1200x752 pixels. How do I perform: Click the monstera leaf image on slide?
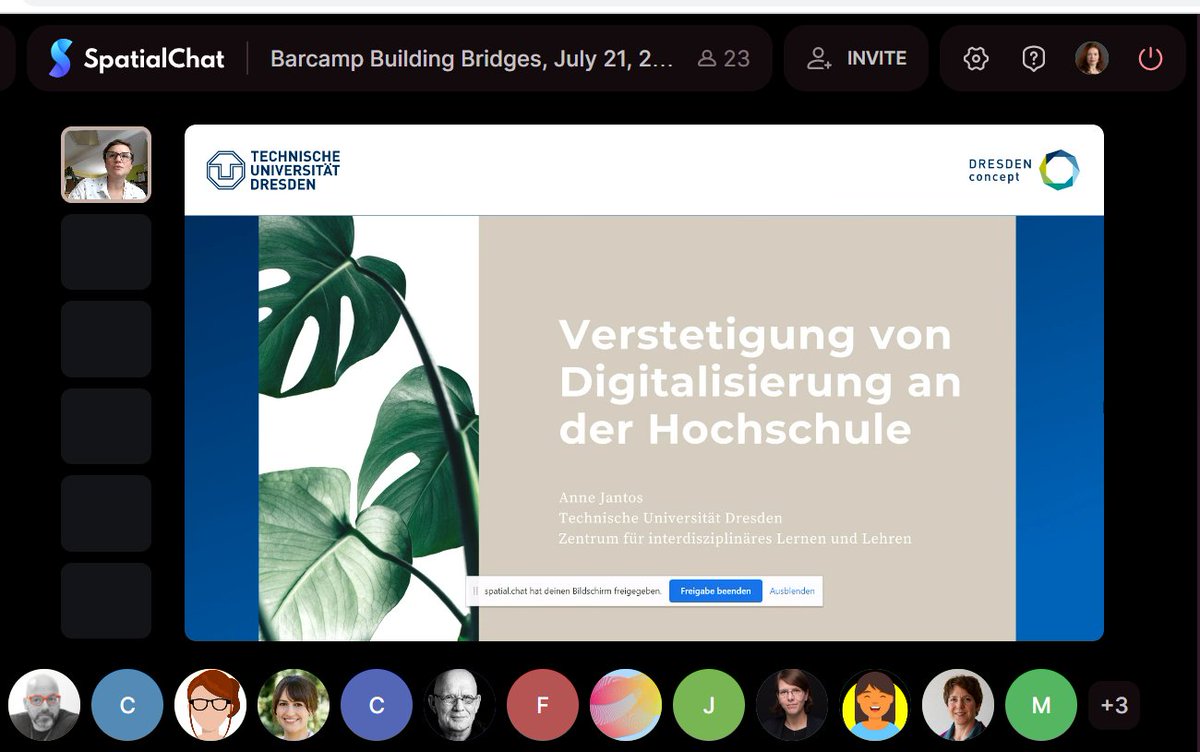(x=368, y=428)
